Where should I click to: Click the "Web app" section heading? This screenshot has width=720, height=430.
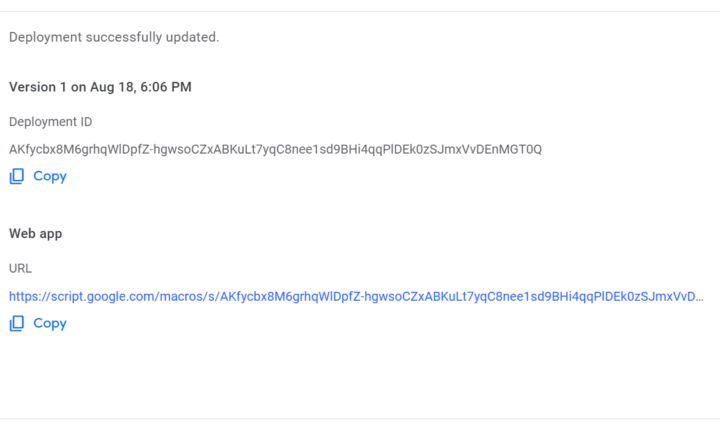[x=36, y=233]
